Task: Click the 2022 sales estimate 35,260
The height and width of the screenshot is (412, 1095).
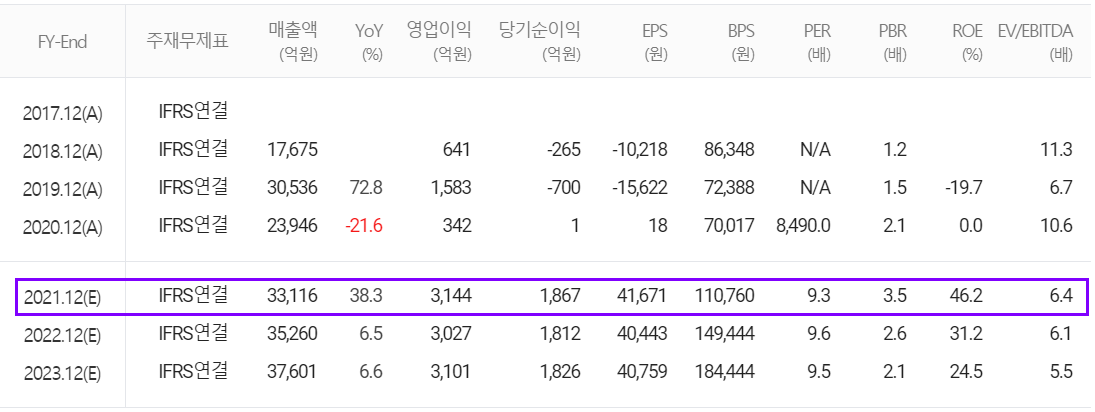Action: click(x=293, y=334)
